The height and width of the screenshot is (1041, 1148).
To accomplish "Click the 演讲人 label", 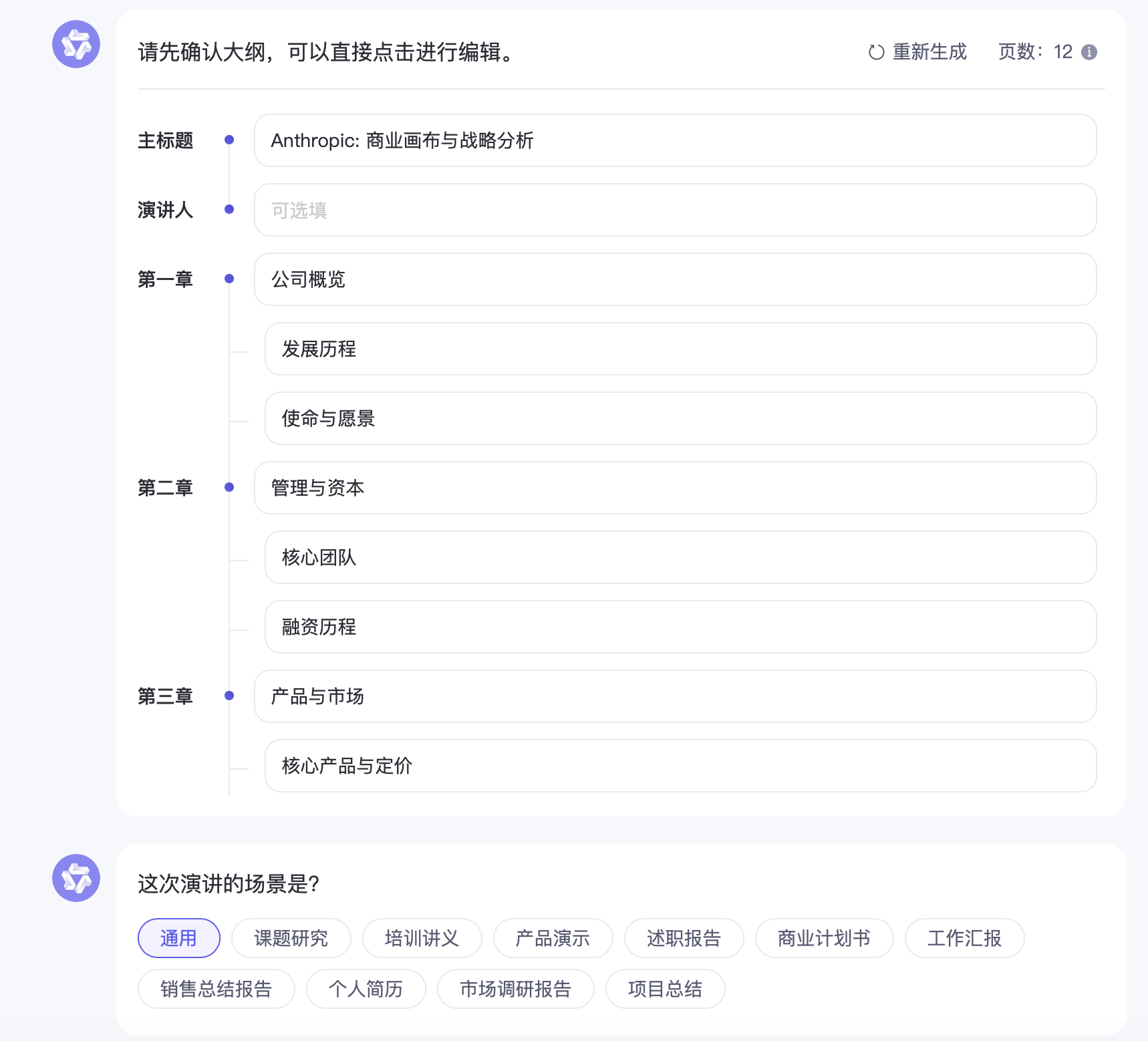I will pos(166,210).
